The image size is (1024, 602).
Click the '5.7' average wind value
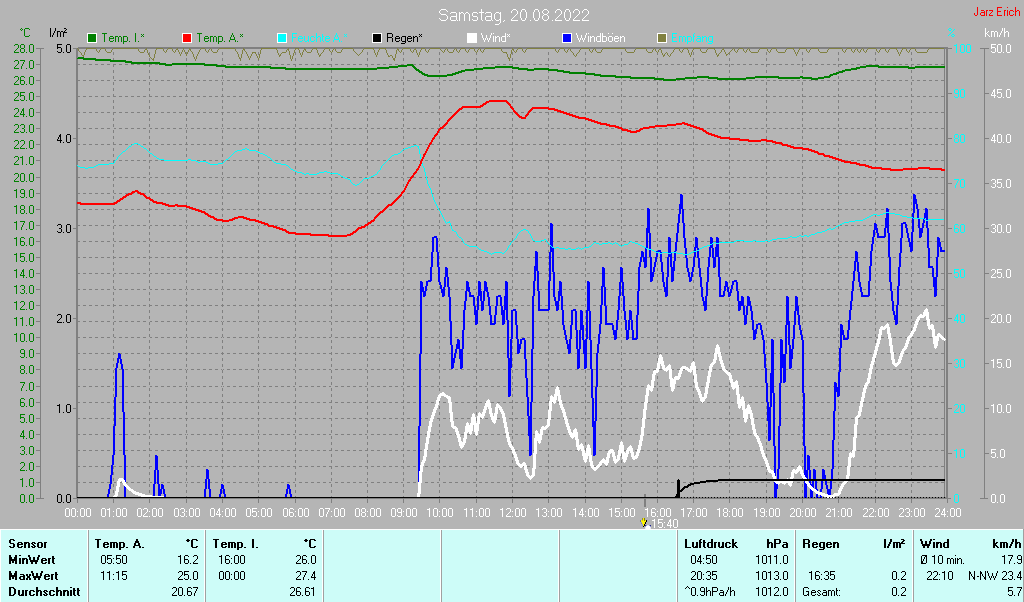pos(1014,592)
